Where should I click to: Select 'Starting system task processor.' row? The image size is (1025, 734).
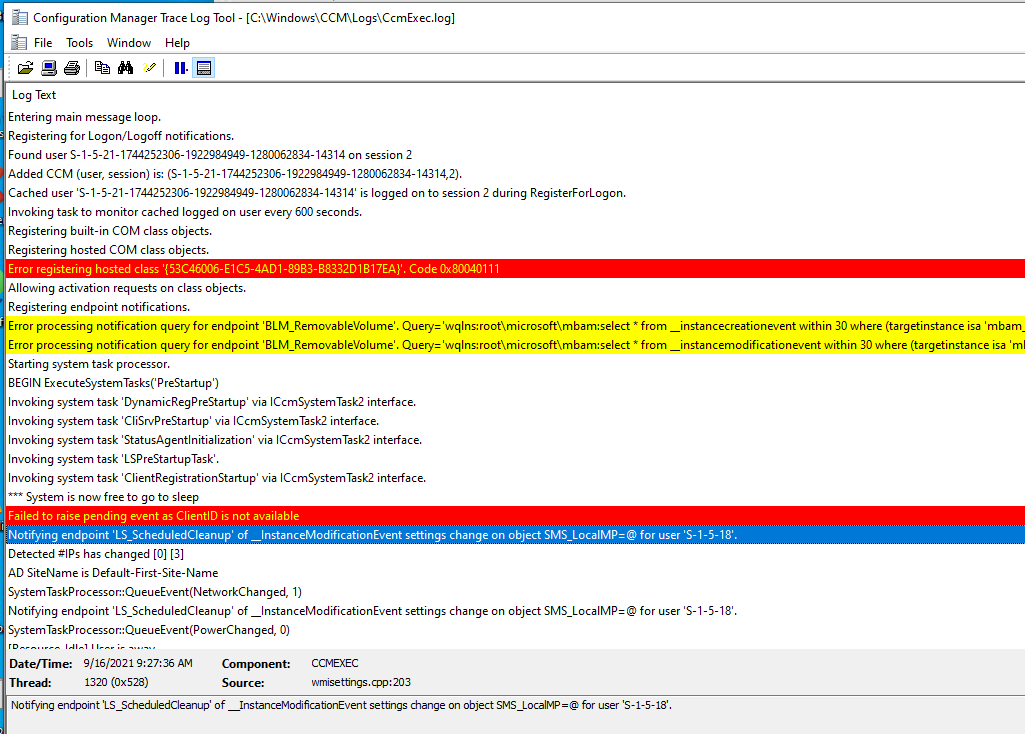(x=515, y=363)
